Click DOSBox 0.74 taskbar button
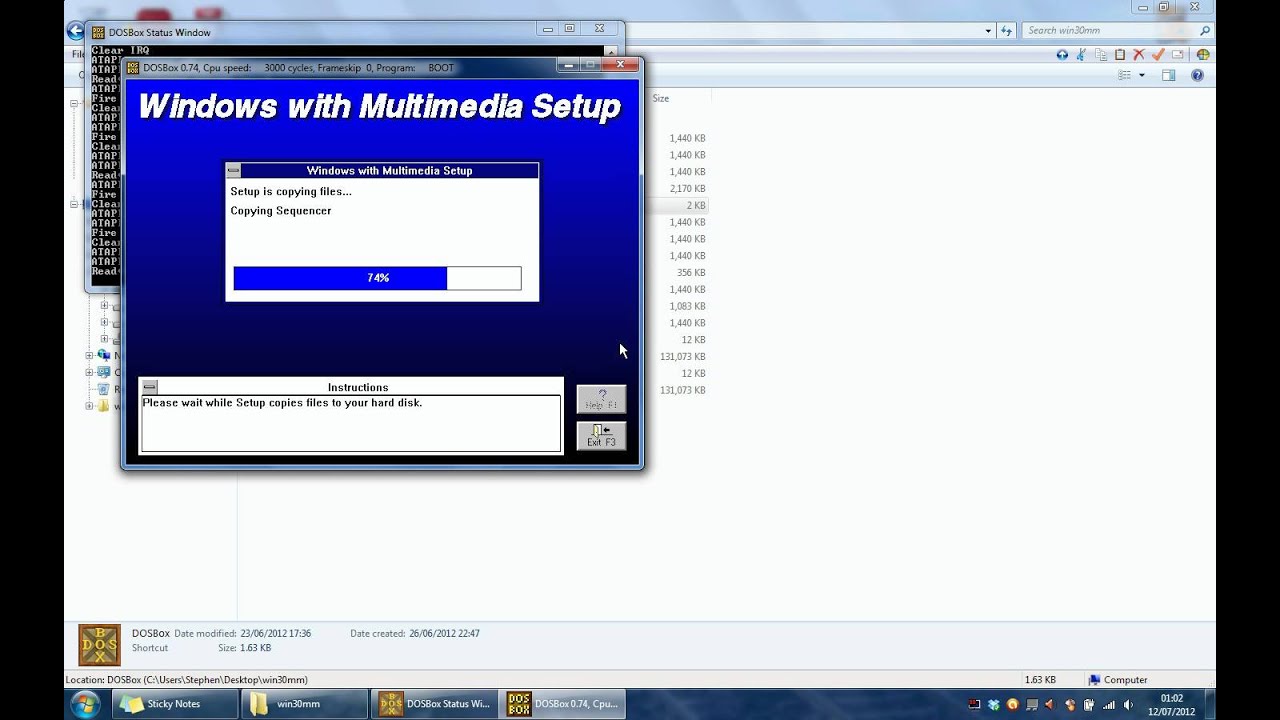Viewport: 1280px width, 720px height. coord(563,704)
